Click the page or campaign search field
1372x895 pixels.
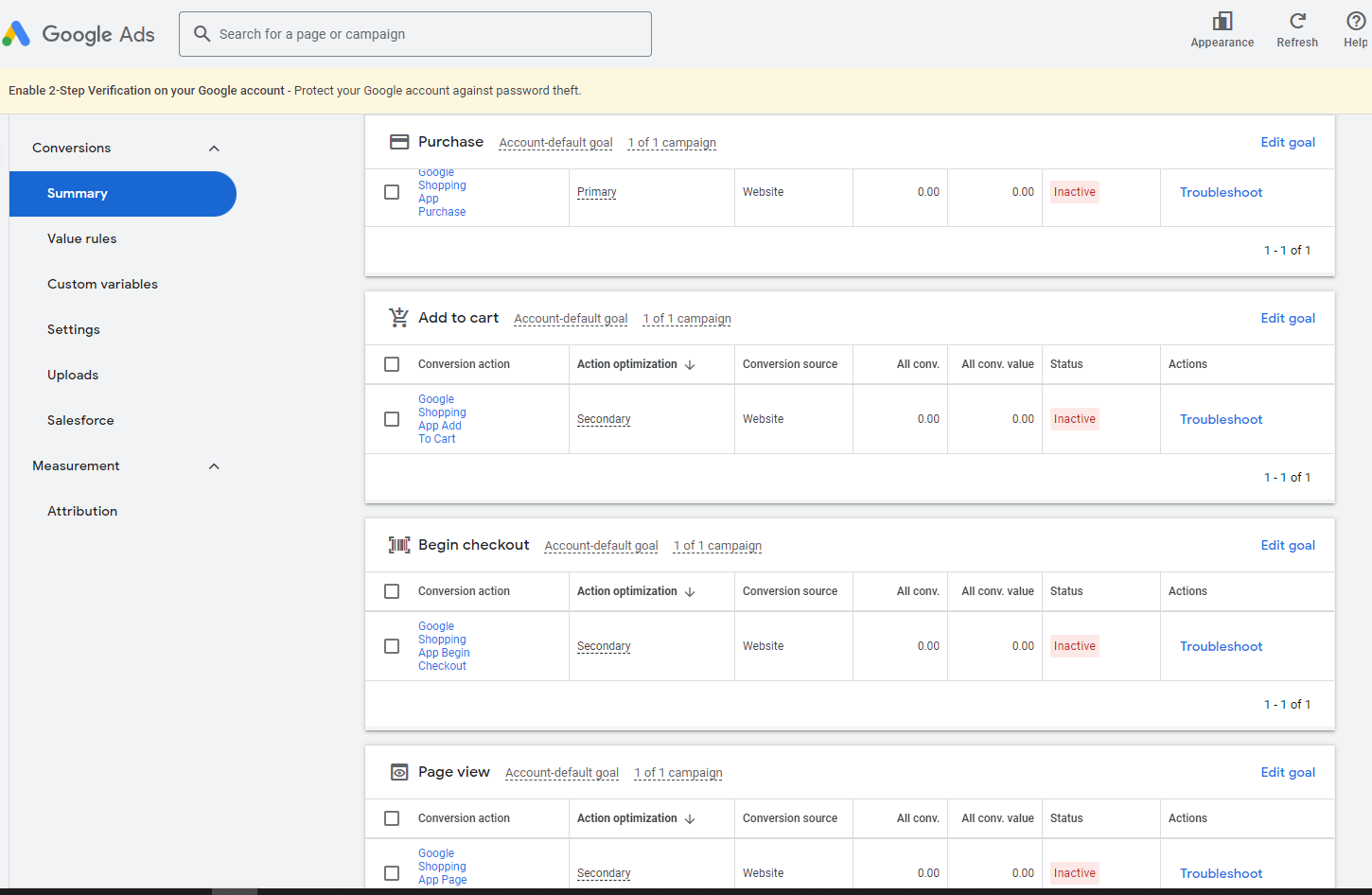click(414, 33)
